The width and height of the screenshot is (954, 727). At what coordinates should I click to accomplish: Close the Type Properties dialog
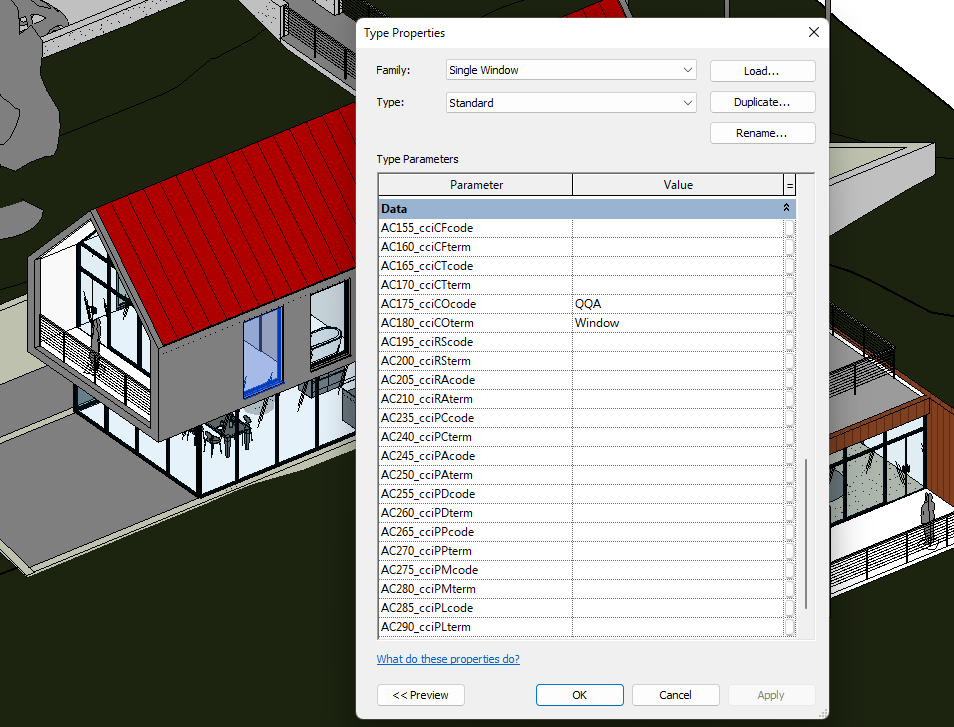tap(813, 32)
